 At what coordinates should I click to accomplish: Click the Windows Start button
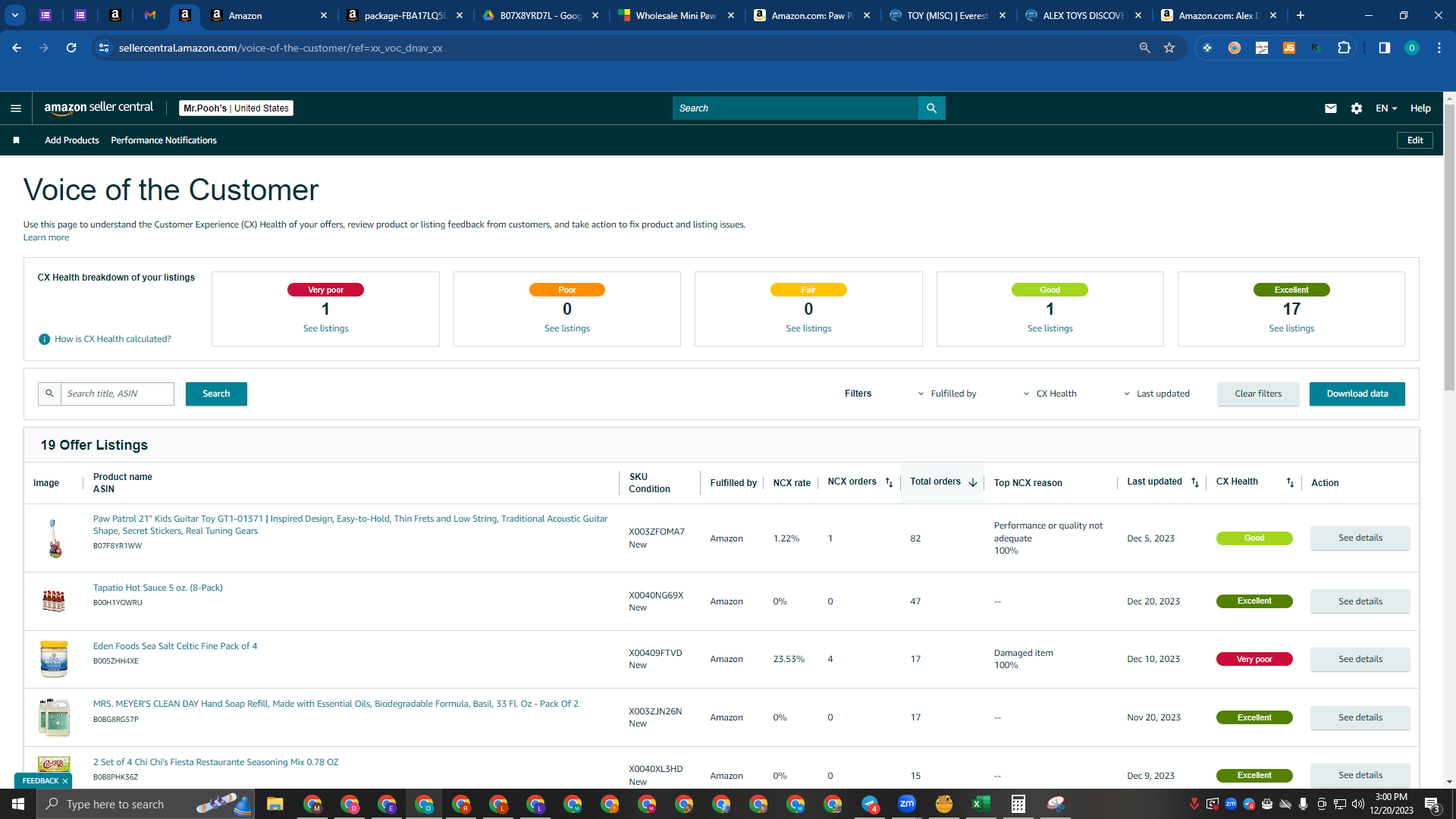click(x=18, y=804)
